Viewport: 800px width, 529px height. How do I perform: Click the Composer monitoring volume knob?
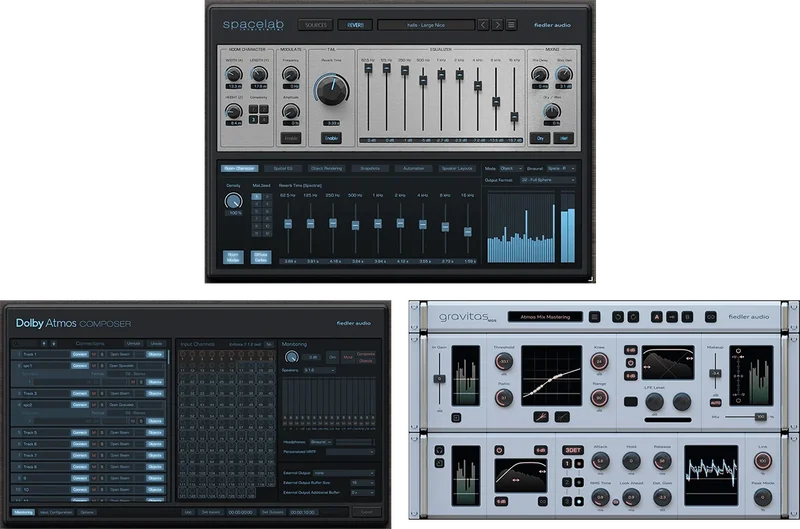tap(291, 357)
